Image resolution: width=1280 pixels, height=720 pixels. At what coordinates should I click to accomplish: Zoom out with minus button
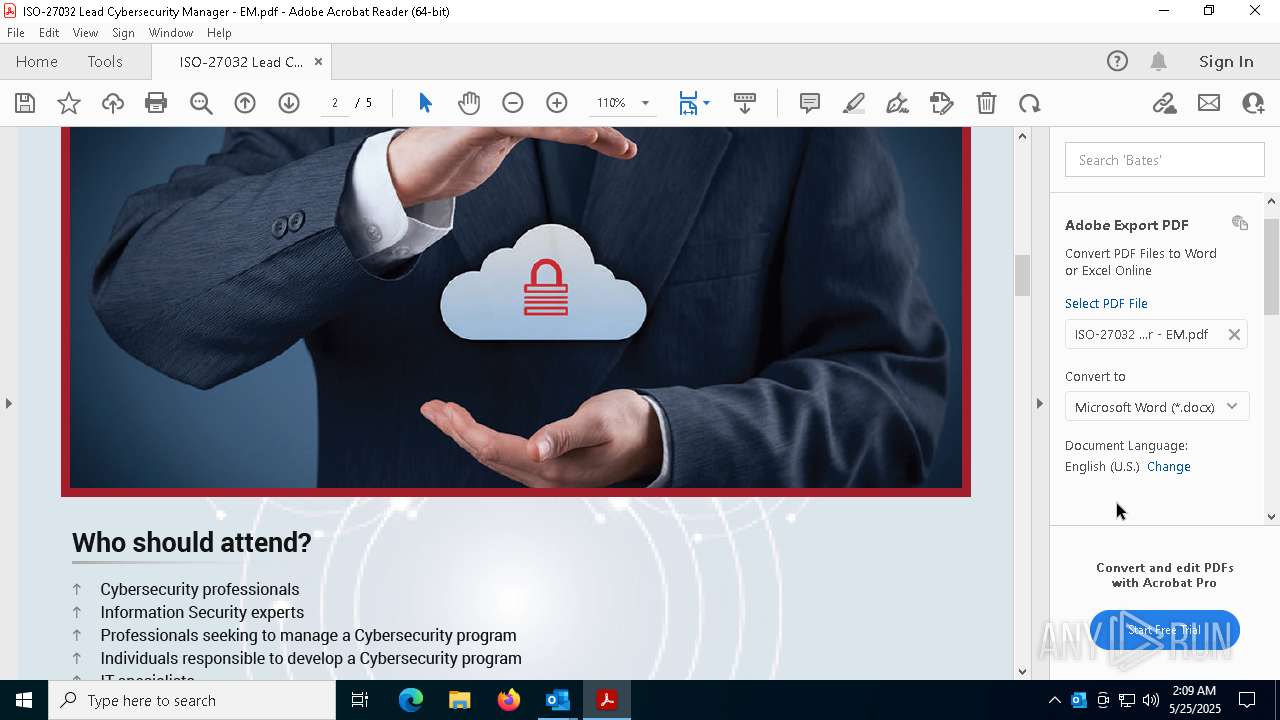tap(513, 103)
